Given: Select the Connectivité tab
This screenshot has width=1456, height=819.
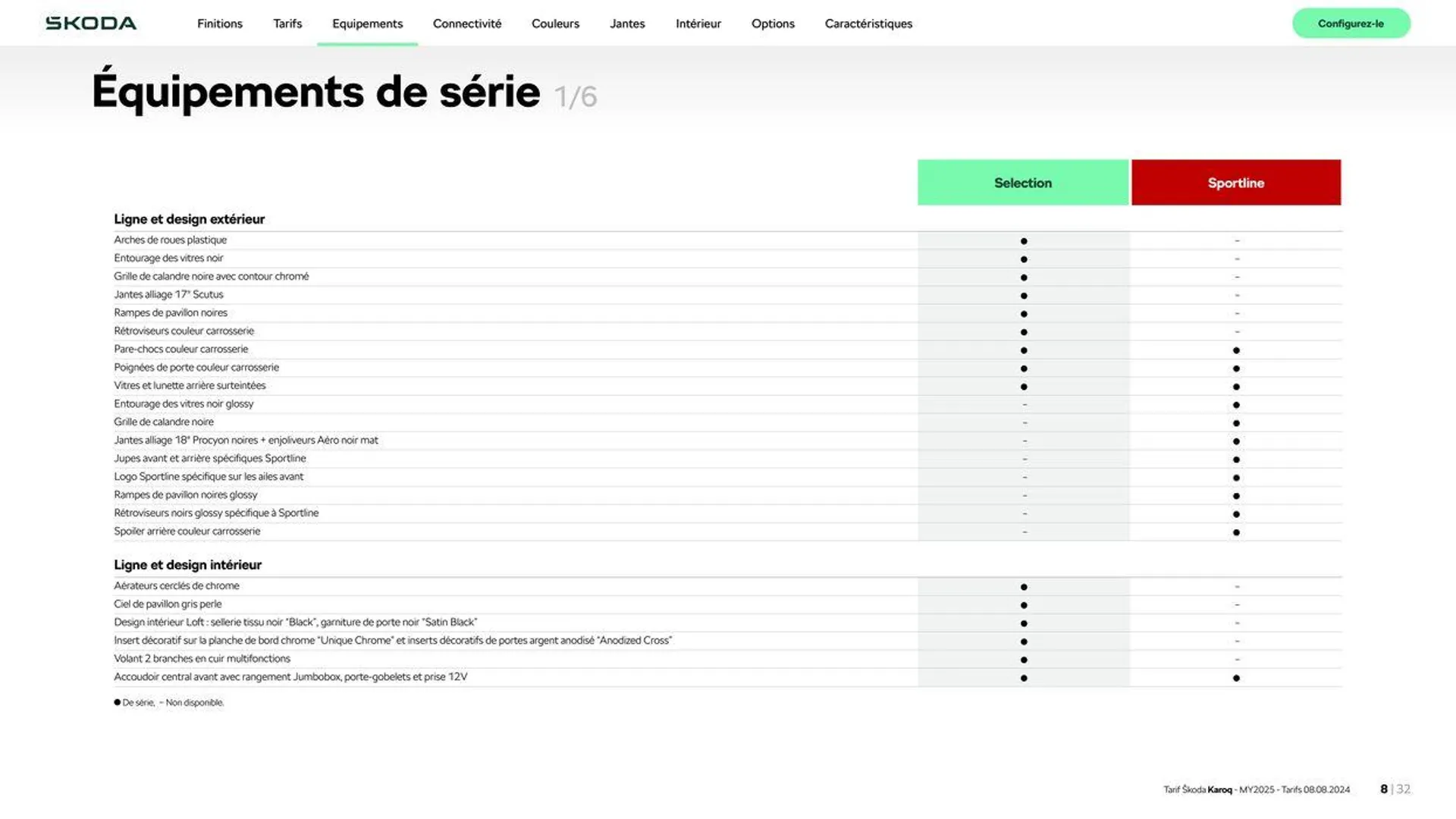Looking at the screenshot, I should point(466,23).
